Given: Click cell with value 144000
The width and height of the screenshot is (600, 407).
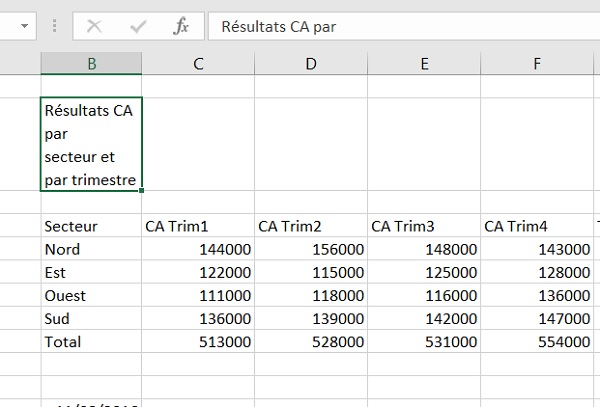Looking at the screenshot, I should [198, 249].
